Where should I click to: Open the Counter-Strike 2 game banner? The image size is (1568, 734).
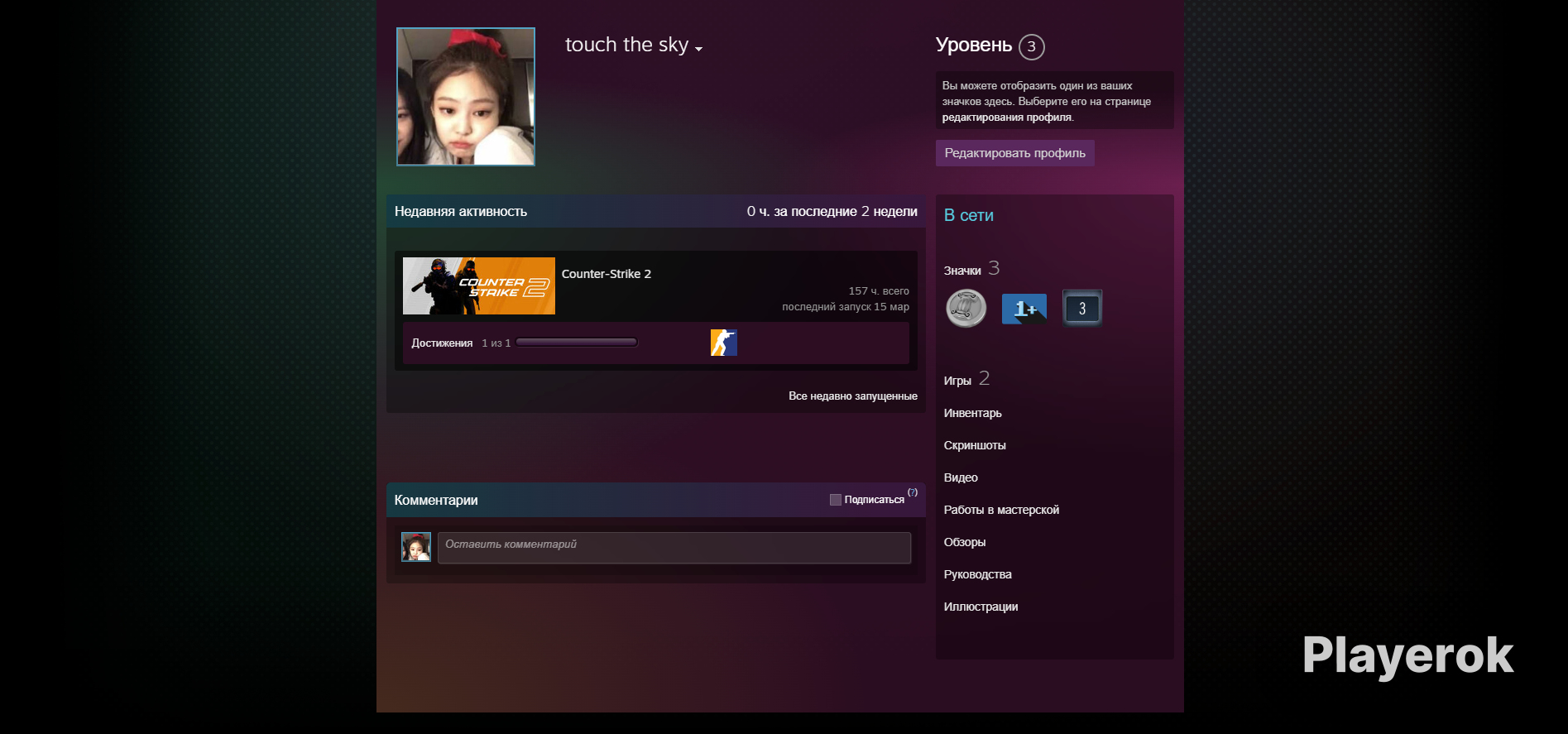coord(478,285)
